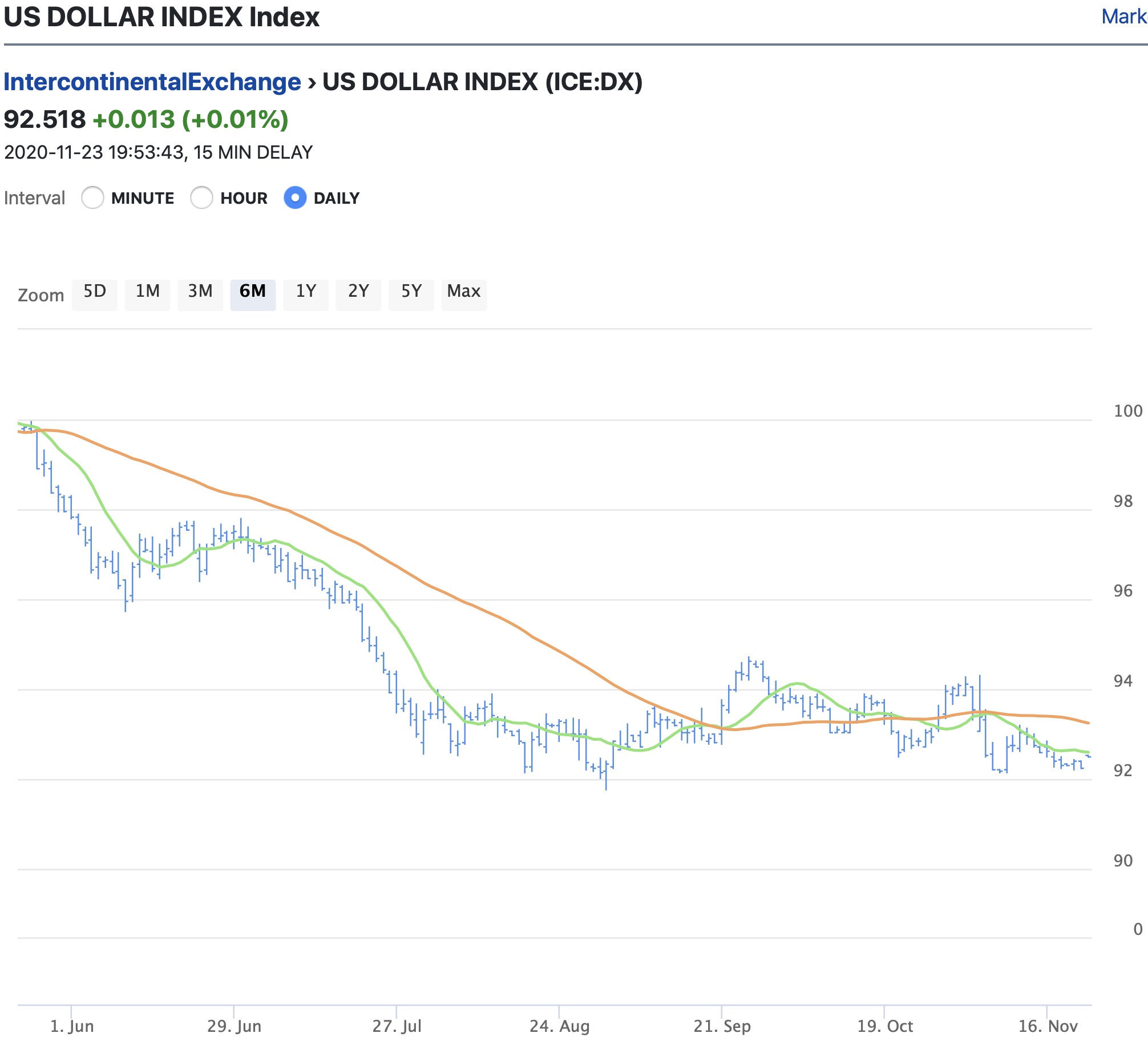This screenshot has width=1148, height=1041.
Task: Zoom the chart to 2Y
Action: [x=358, y=292]
